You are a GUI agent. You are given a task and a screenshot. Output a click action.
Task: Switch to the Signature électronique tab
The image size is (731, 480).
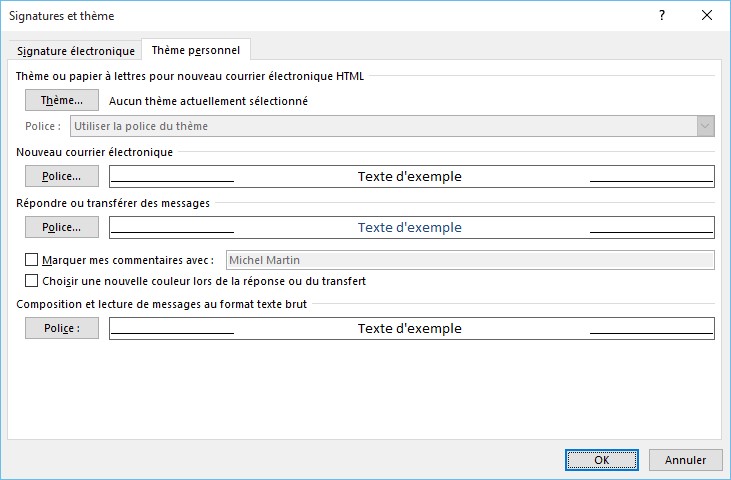[76, 51]
